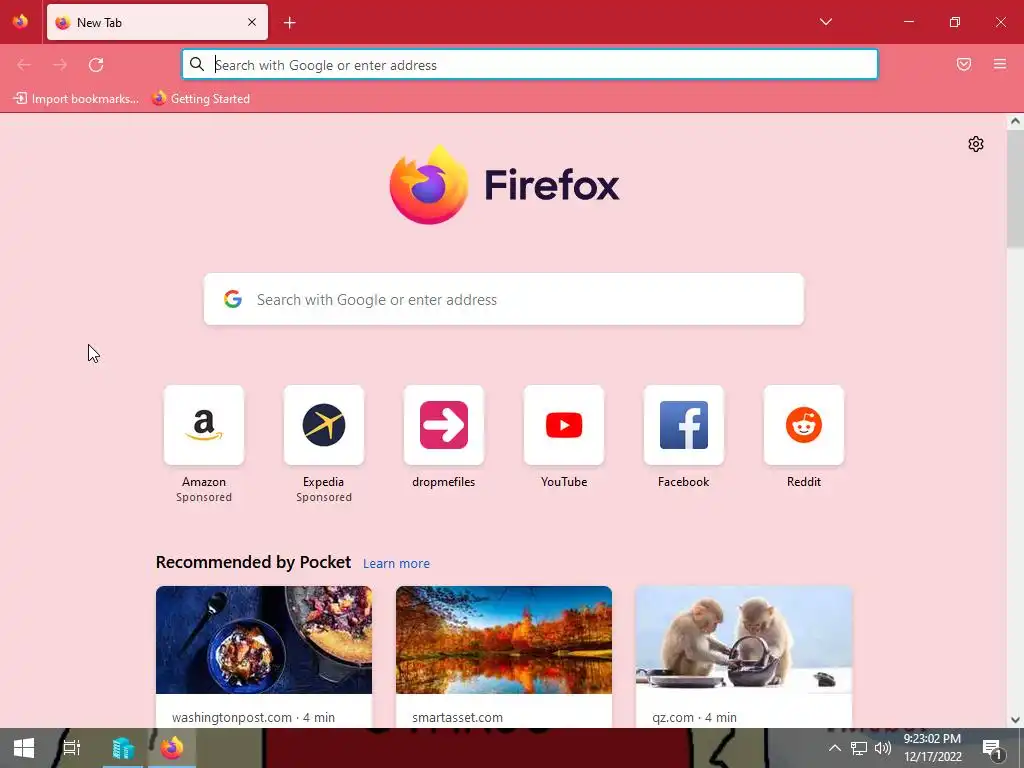Click Learn more next to Pocket heading

396,564
